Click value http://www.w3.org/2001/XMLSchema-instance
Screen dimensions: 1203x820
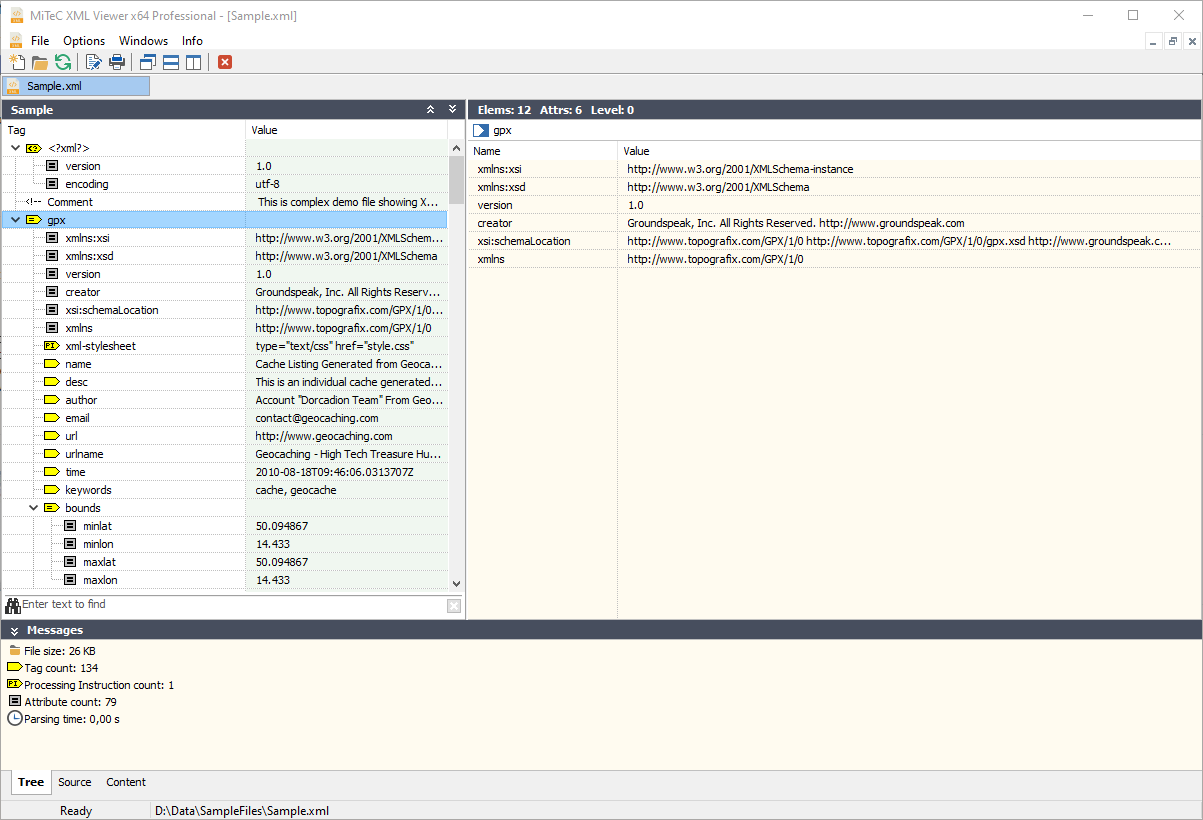click(740, 169)
